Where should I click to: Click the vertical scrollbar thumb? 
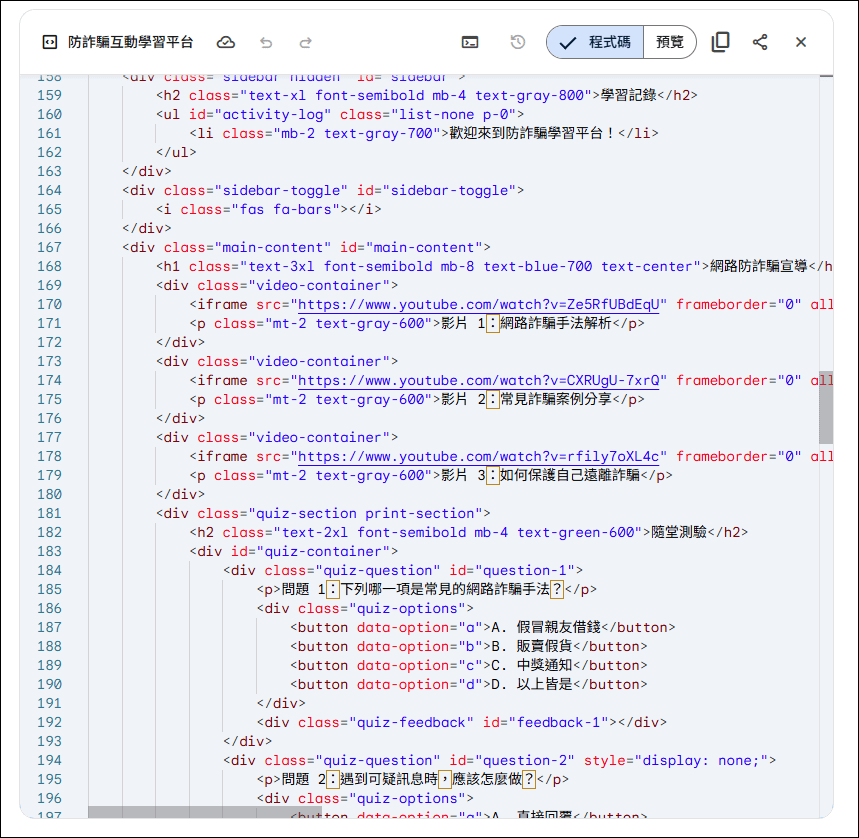pos(826,407)
